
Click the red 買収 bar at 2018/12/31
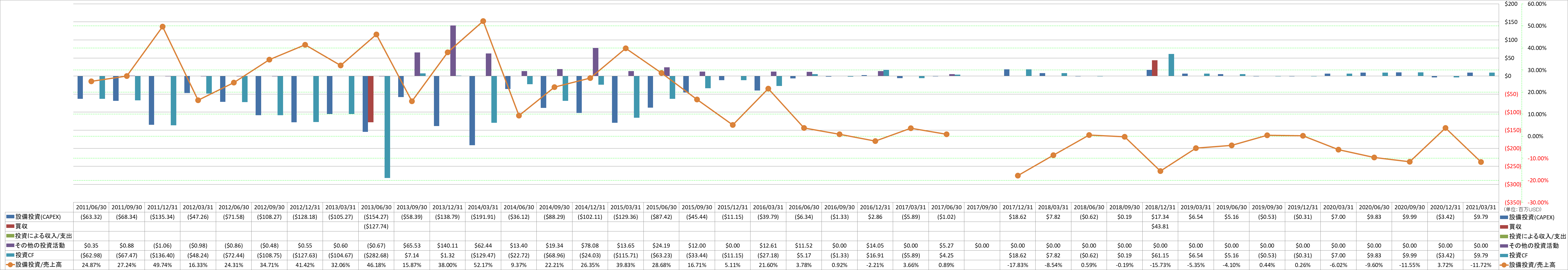(x=1155, y=68)
